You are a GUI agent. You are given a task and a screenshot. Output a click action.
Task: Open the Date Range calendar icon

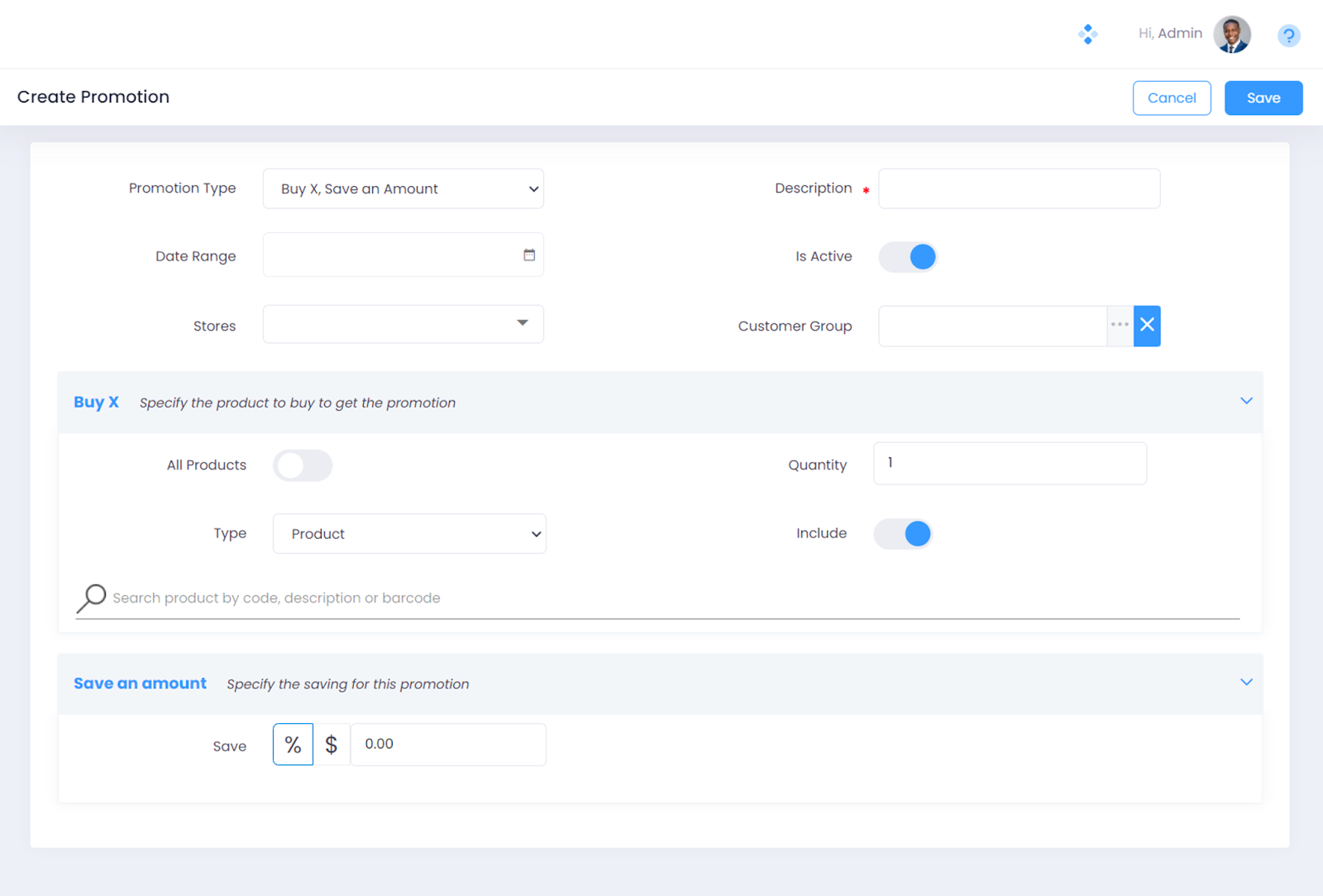coord(529,255)
